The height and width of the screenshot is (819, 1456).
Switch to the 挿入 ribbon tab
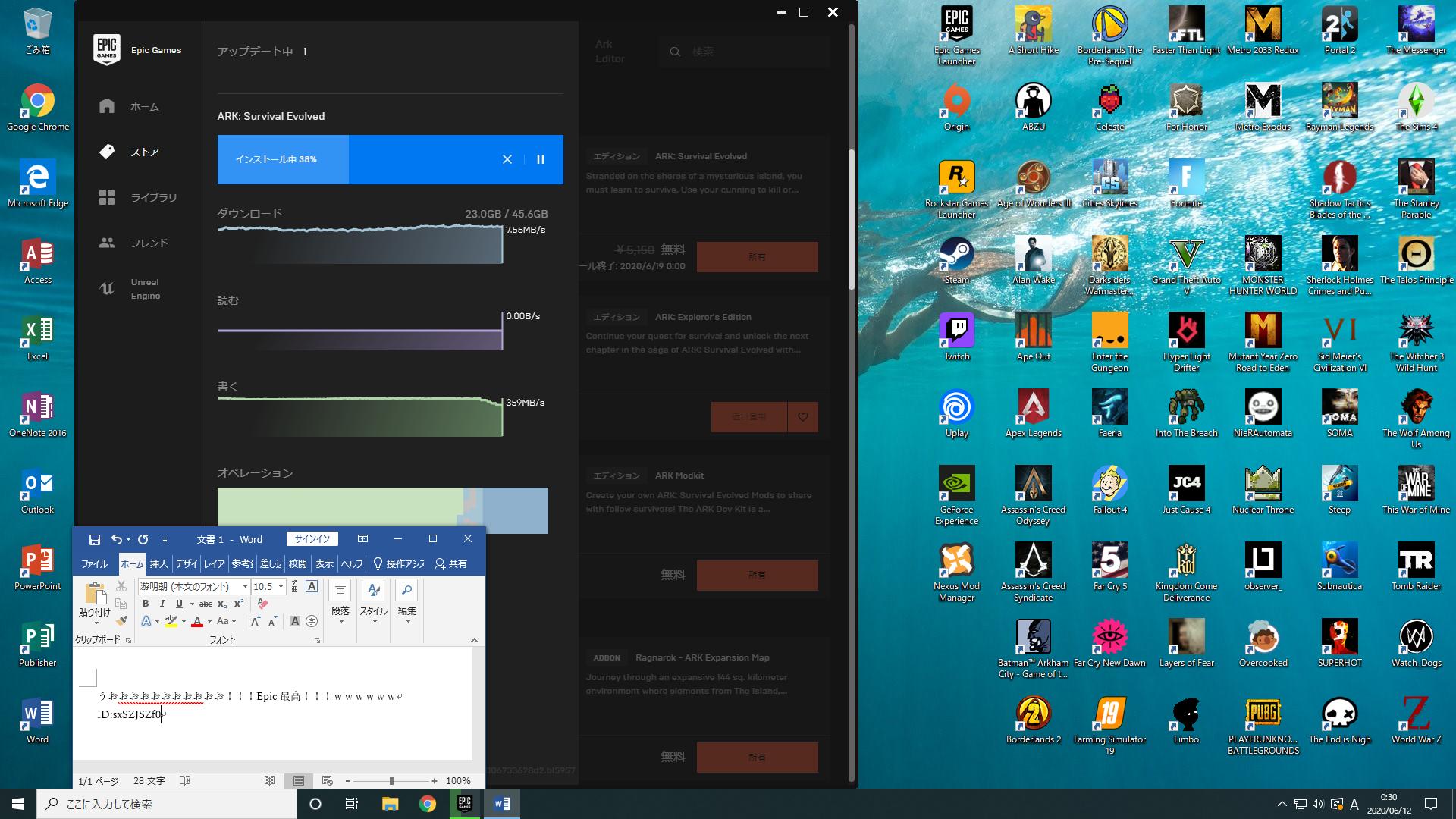pyautogui.click(x=158, y=563)
